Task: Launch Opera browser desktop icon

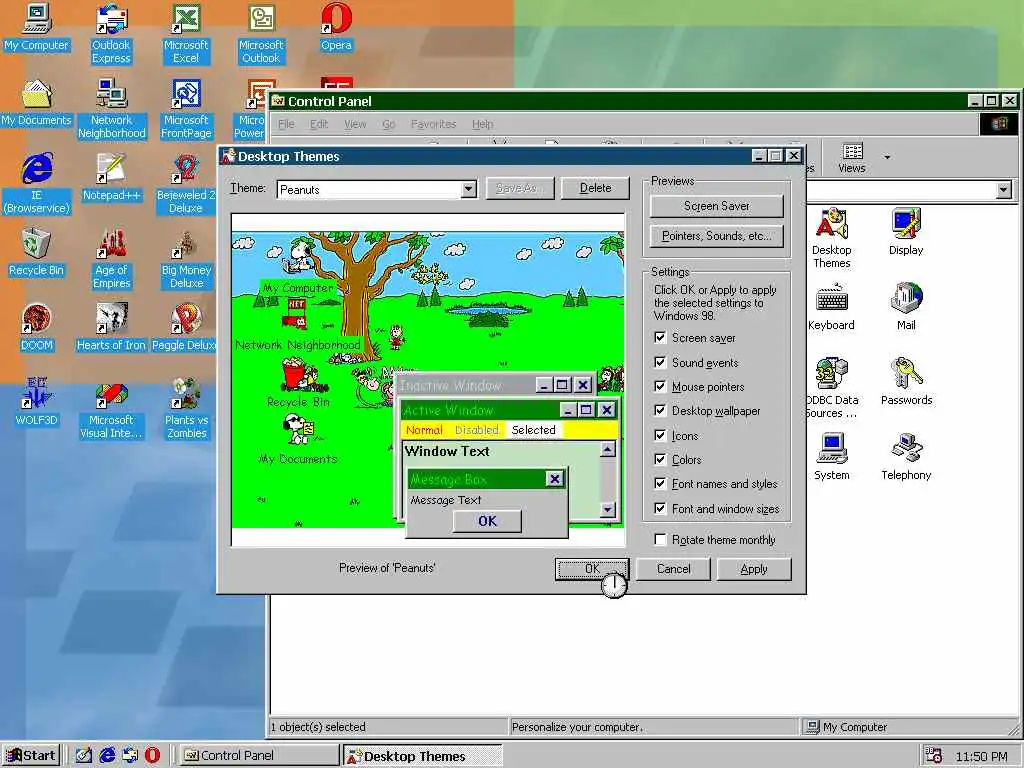Action: [x=336, y=27]
